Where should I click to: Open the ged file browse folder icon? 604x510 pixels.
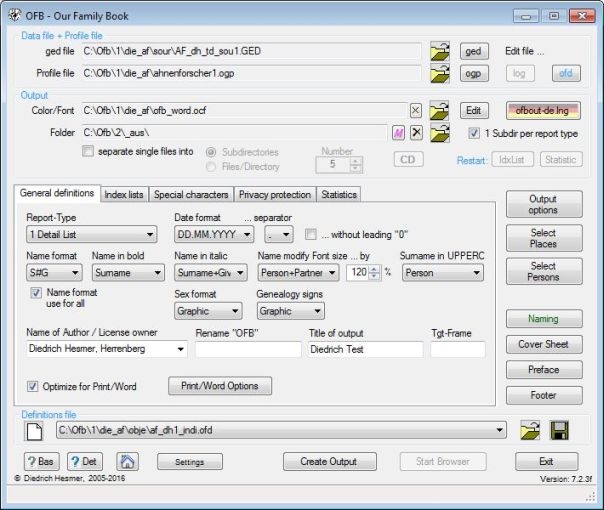click(x=440, y=52)
